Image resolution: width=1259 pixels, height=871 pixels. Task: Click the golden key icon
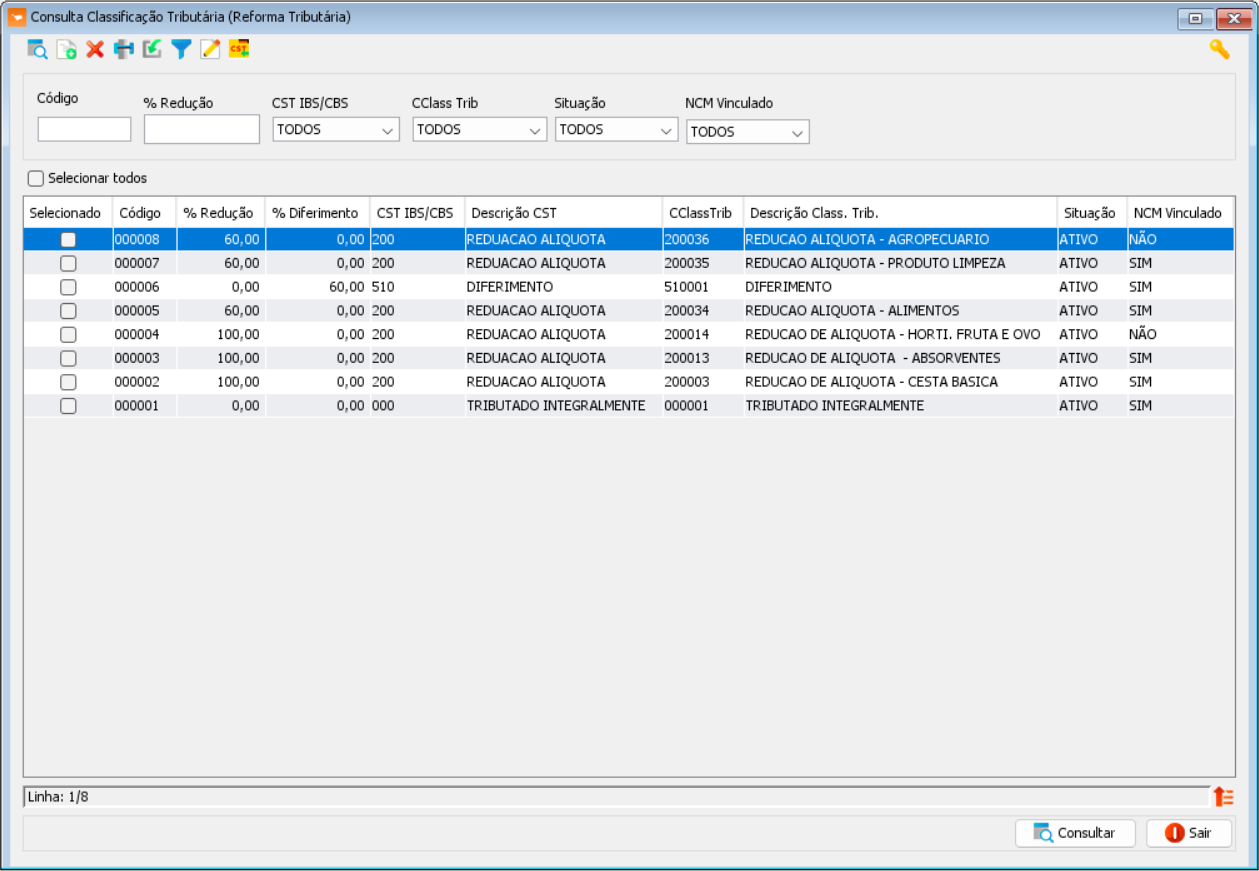(x=1219, y=49)
